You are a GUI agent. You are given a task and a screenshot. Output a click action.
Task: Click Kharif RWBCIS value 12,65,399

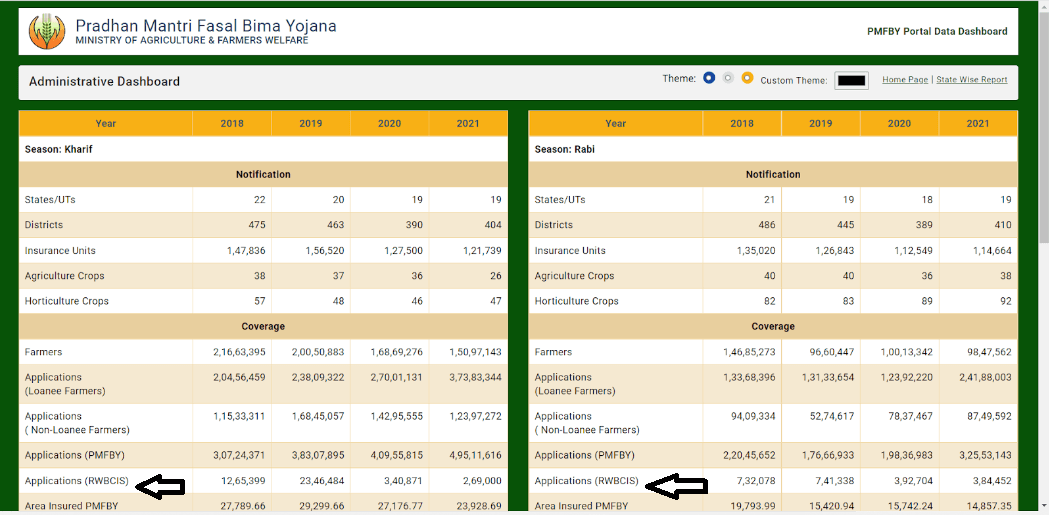[244, 480]
